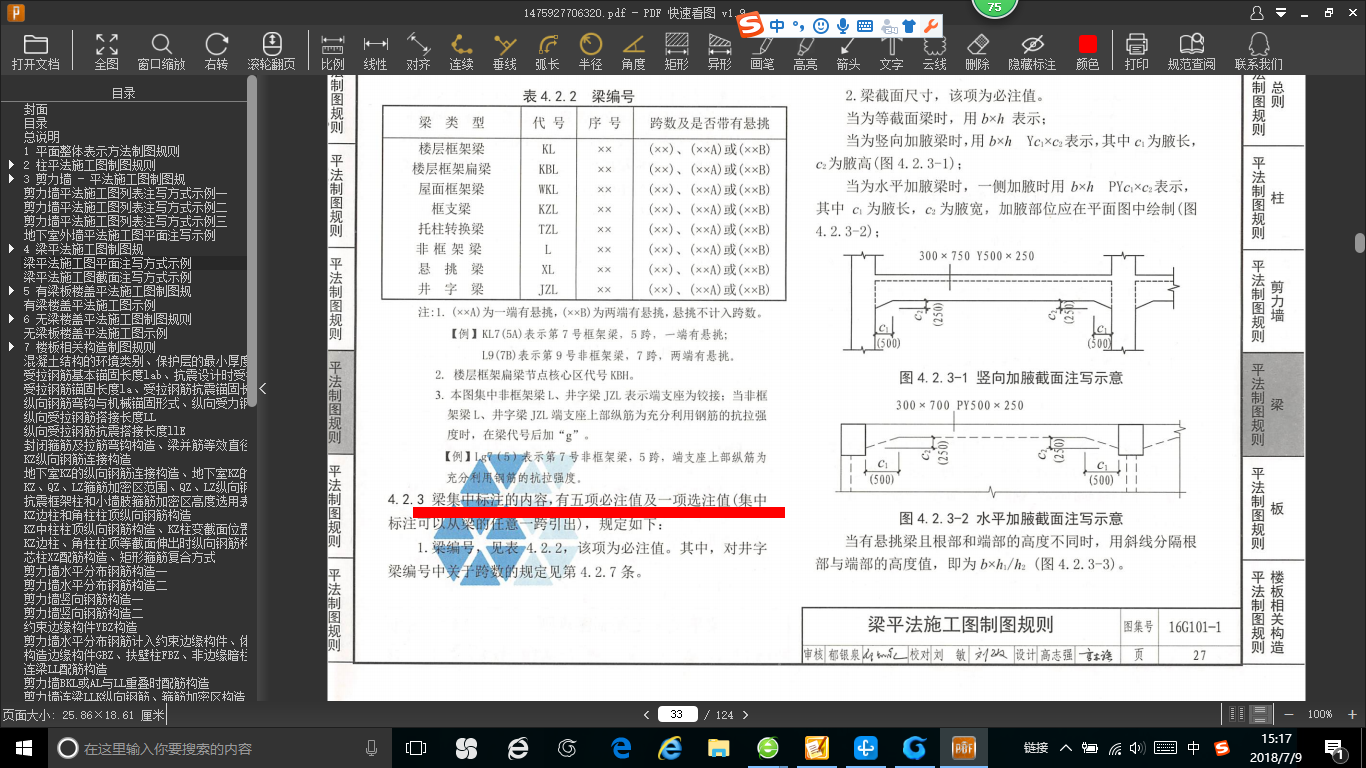
Task: Open 联系我们 contact us
Action: click(x=1258, y=51)
